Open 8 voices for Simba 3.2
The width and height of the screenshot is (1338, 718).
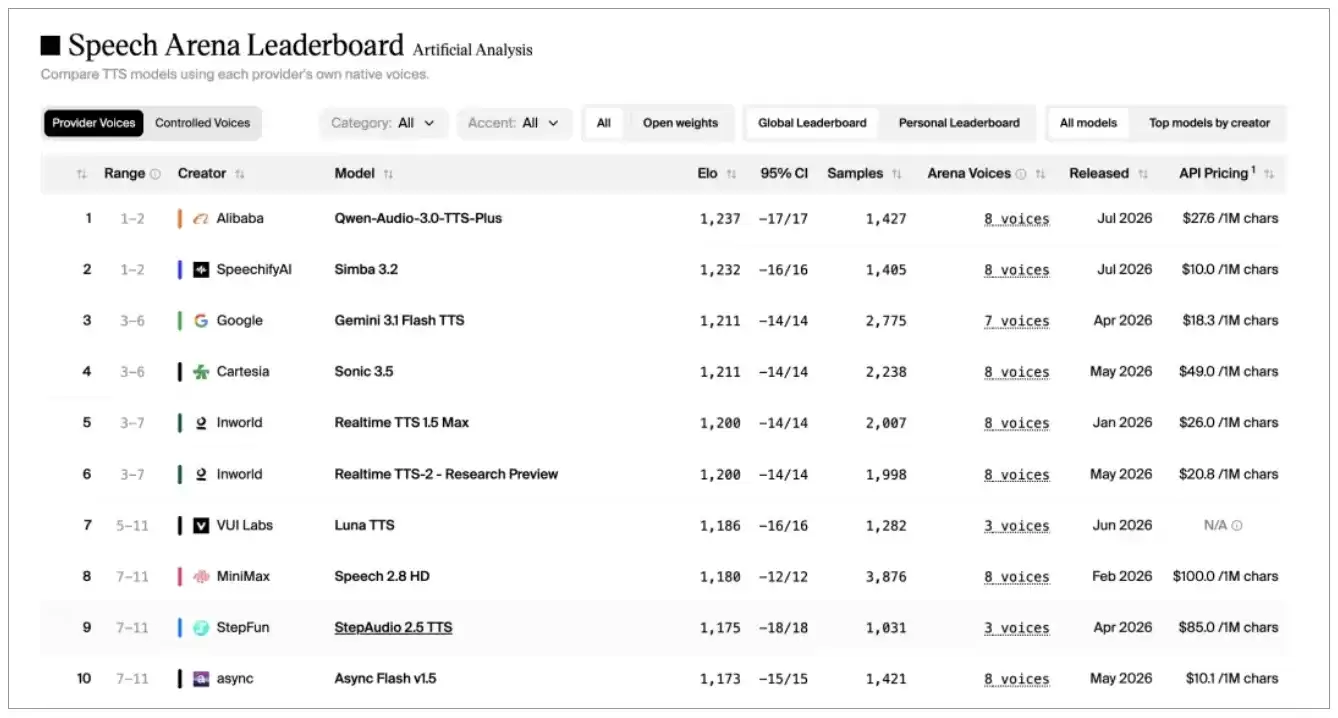coord(1016,270)
